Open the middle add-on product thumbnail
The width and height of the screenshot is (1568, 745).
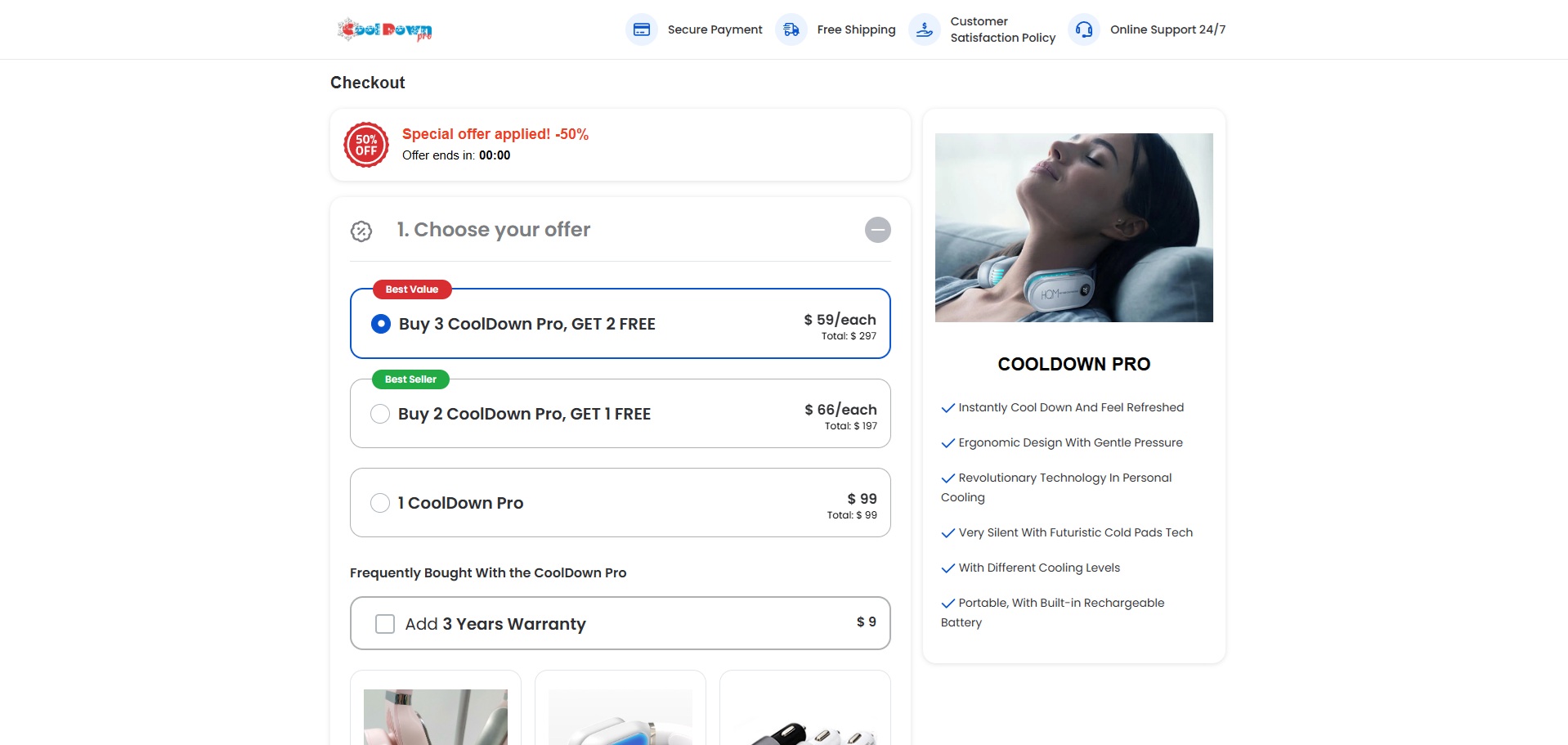620,716
